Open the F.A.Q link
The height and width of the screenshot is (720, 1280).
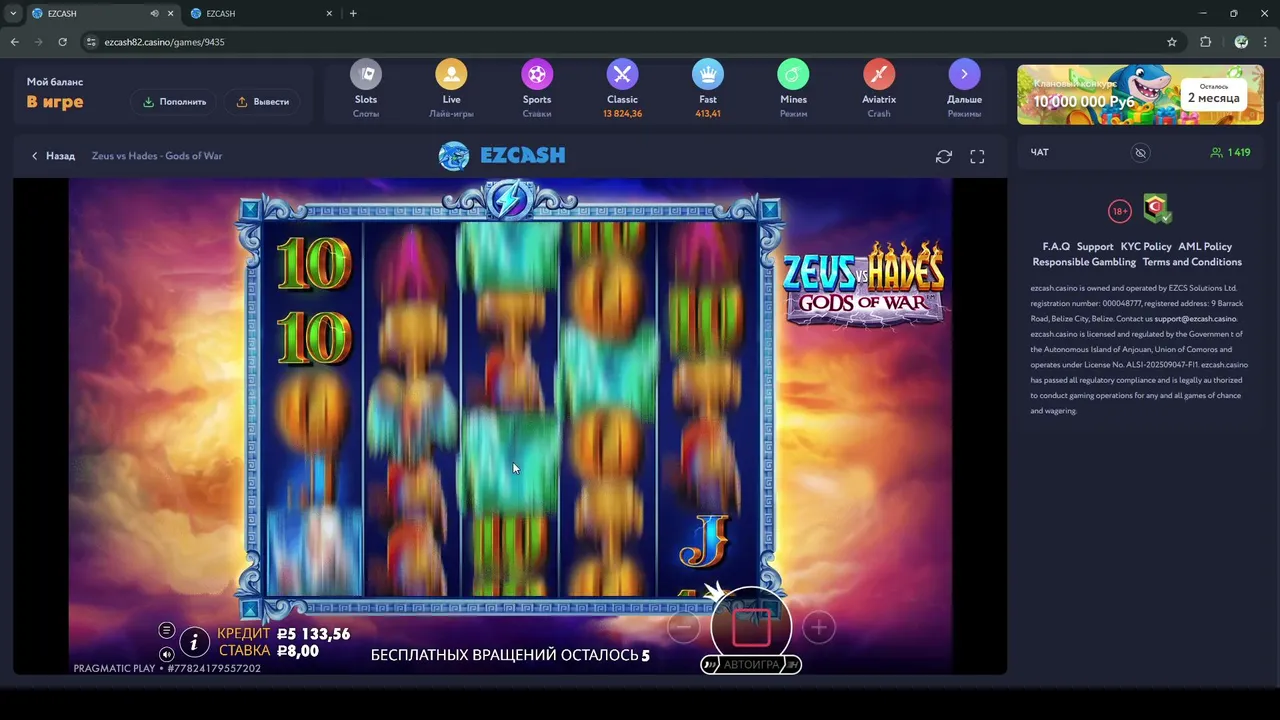1056,247
